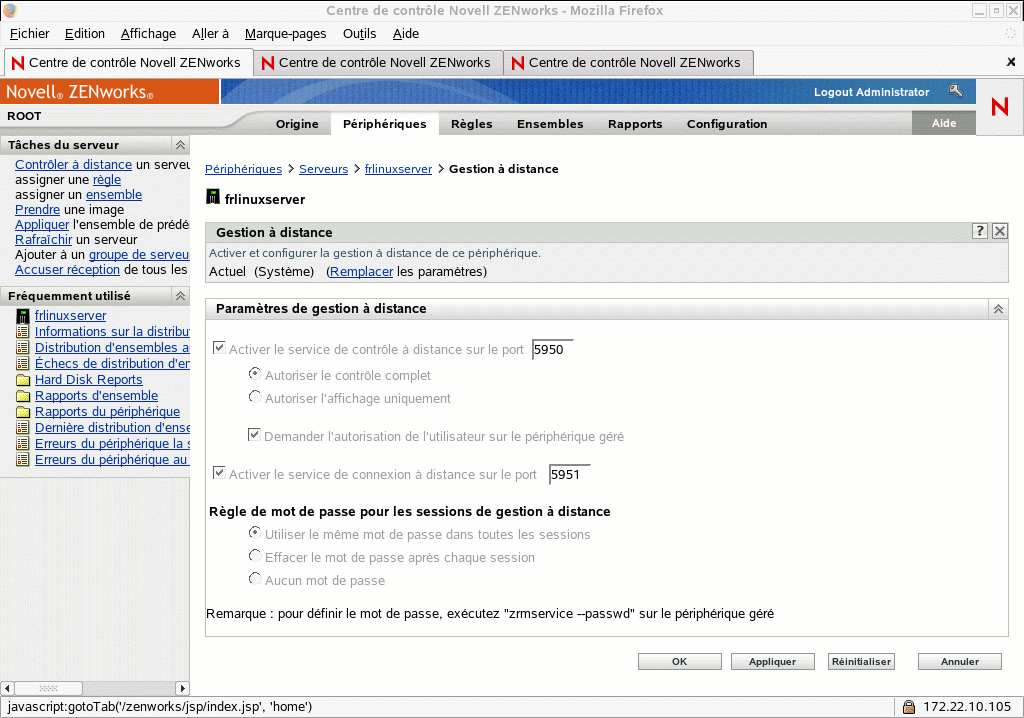This screenshot has width=1024, height=718.
Task: Click the Firefox icon in the title bar
Action: click(10, 10)
